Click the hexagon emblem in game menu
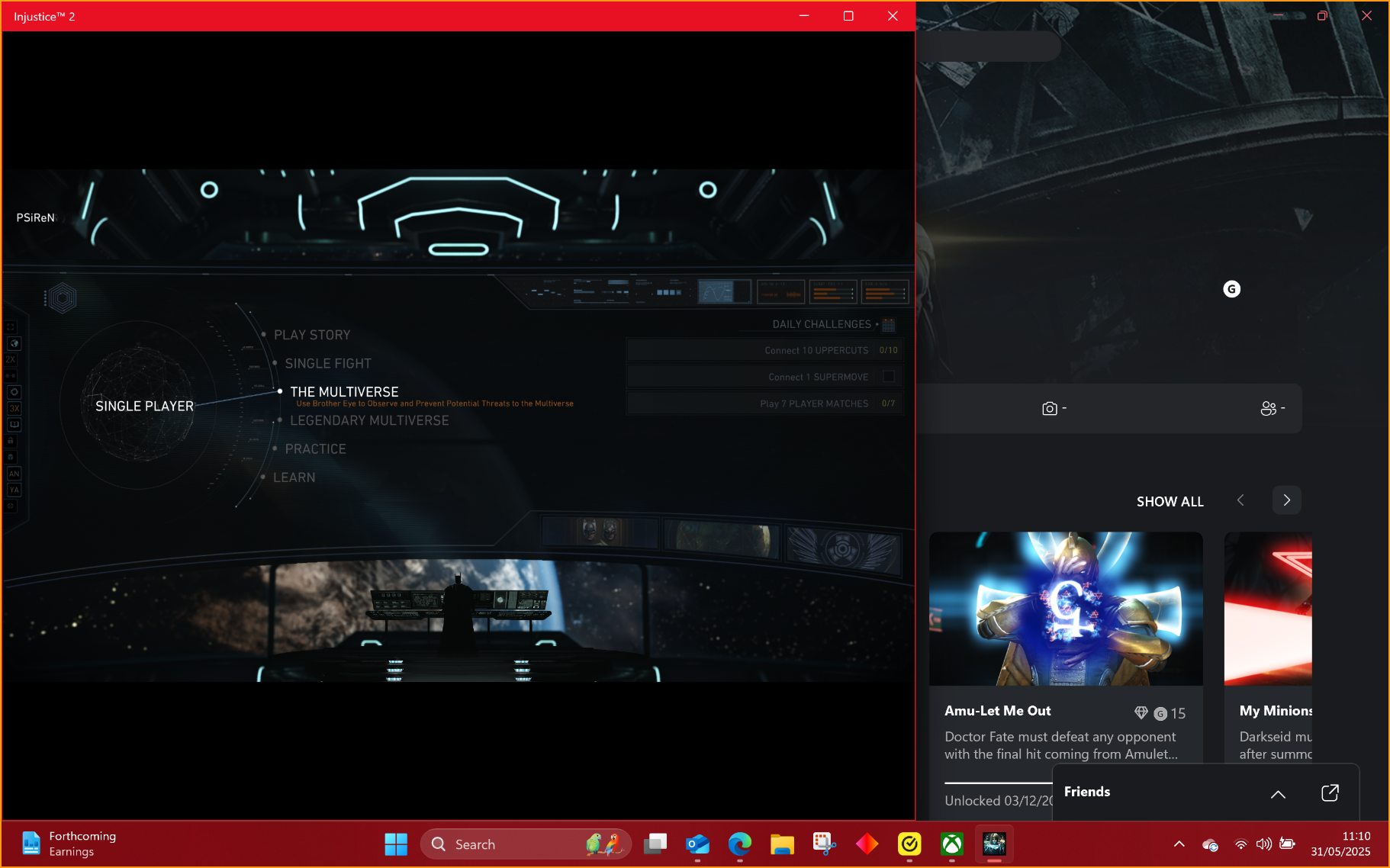 [62, 298]
